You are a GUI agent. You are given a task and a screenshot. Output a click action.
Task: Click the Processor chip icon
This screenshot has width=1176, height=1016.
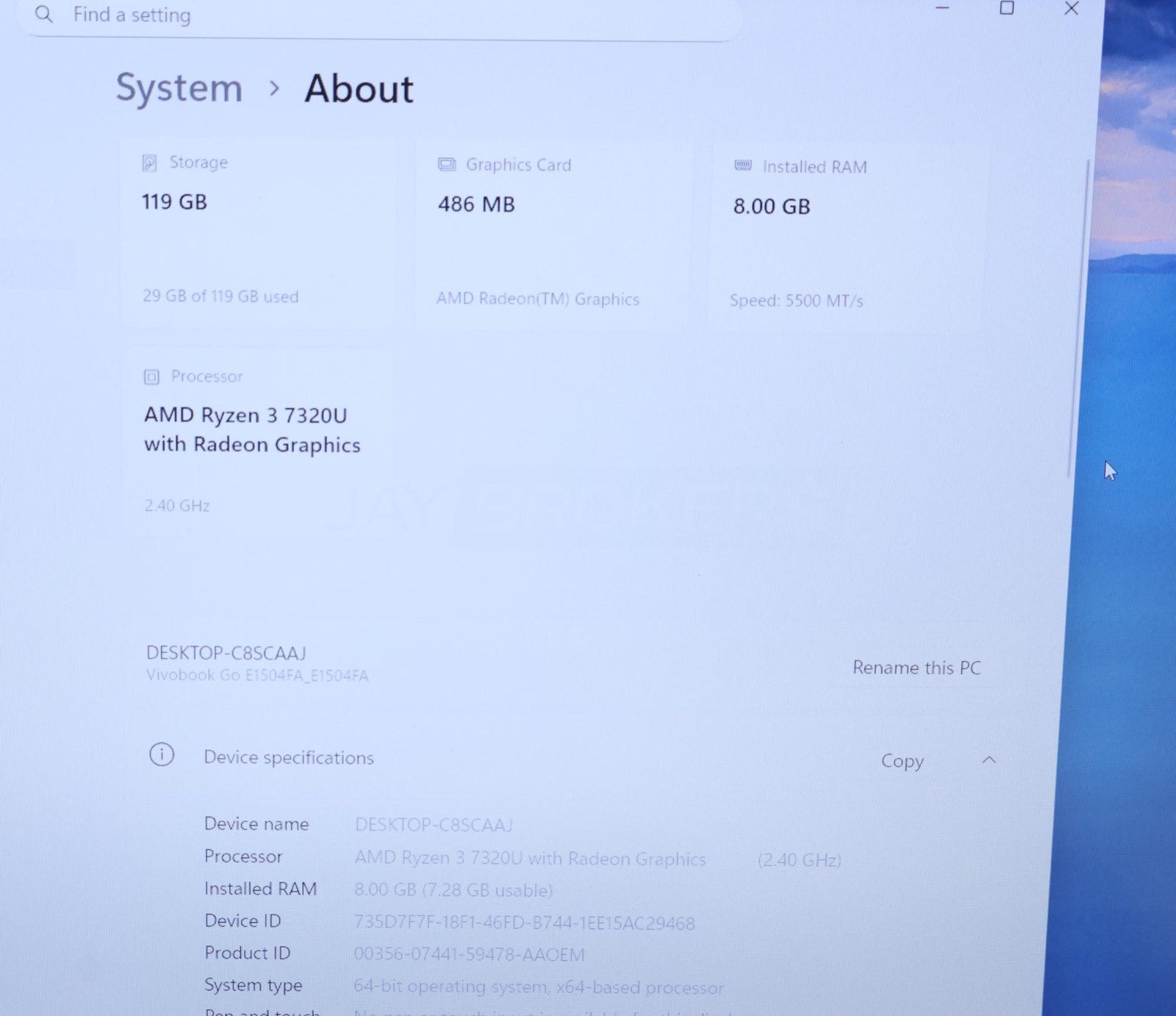(x=151, y=377)
